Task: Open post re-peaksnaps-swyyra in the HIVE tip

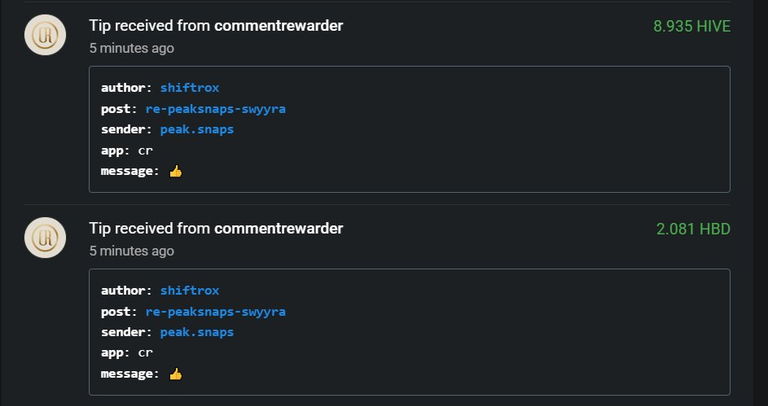Action: (216, 109)
